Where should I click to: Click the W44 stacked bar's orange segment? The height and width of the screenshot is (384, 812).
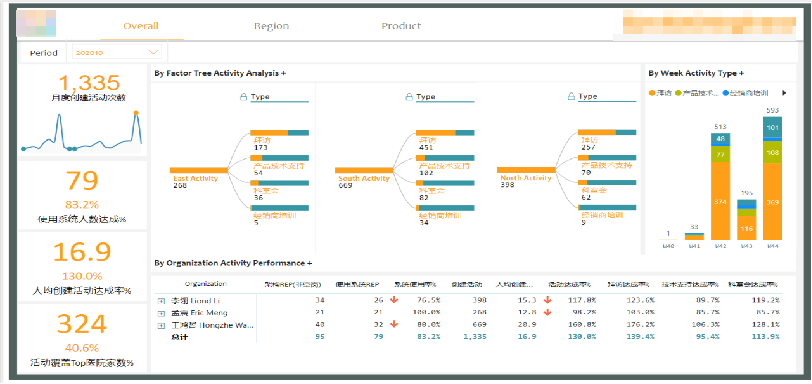tap(772, 202)
